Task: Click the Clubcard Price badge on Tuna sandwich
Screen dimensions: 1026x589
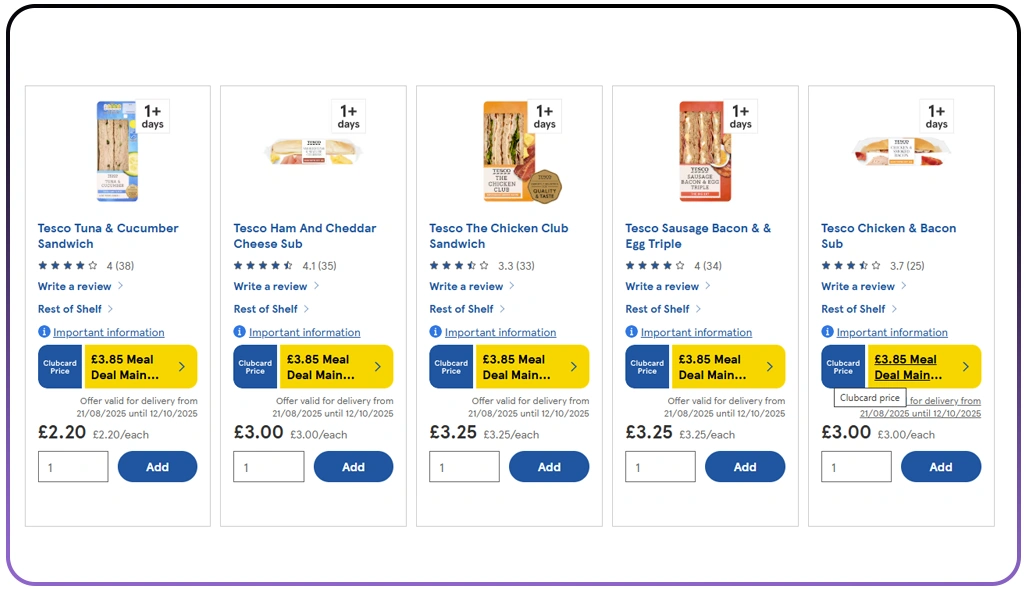Action: point(60,366)
